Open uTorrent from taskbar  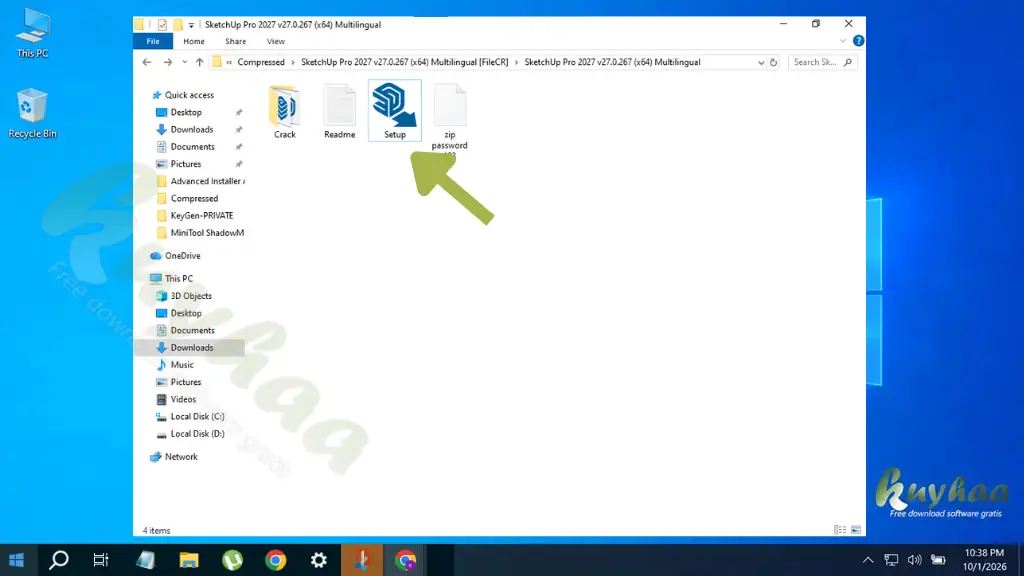click(x=232, y=560)
